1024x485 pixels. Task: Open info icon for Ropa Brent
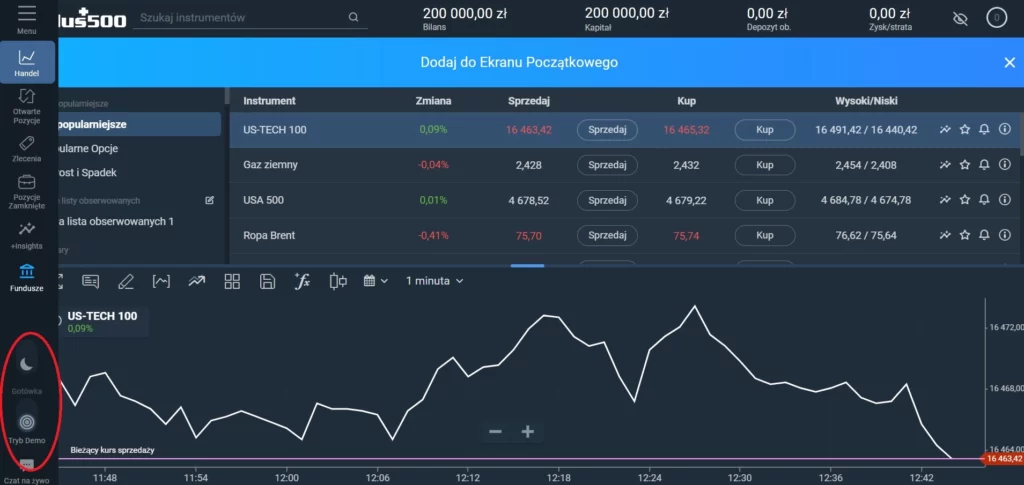pyautogui.click(x=1005, y=235)
